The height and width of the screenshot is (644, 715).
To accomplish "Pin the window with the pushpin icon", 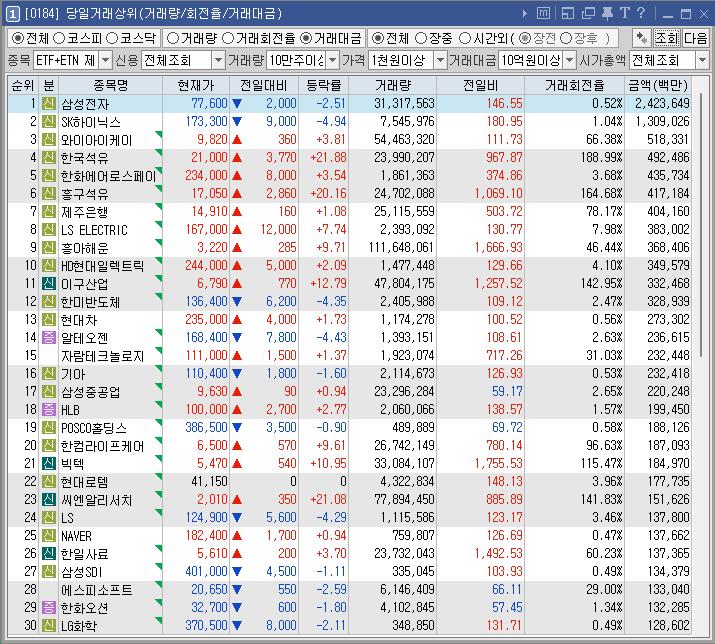I will [x=608, y=13].
